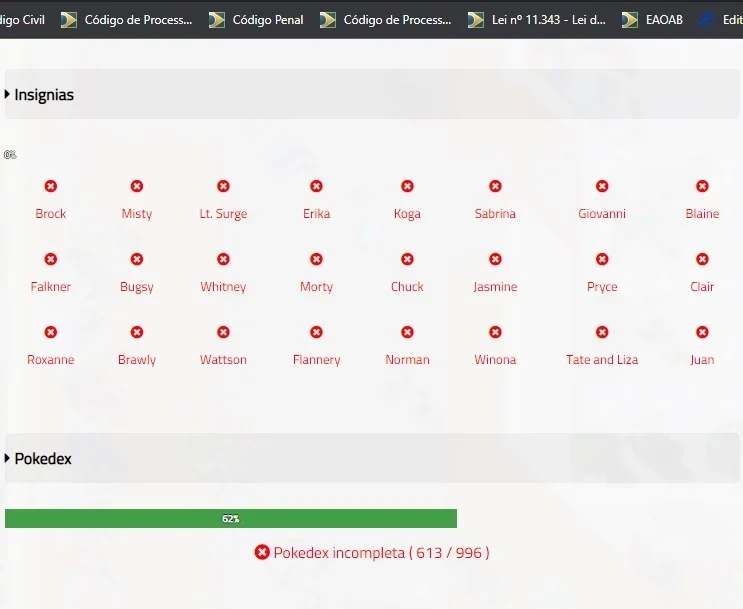The height and width of the screenshot is (609, 743).
Task: Click the red X icon above Sabrina
Action: [495, 186]
